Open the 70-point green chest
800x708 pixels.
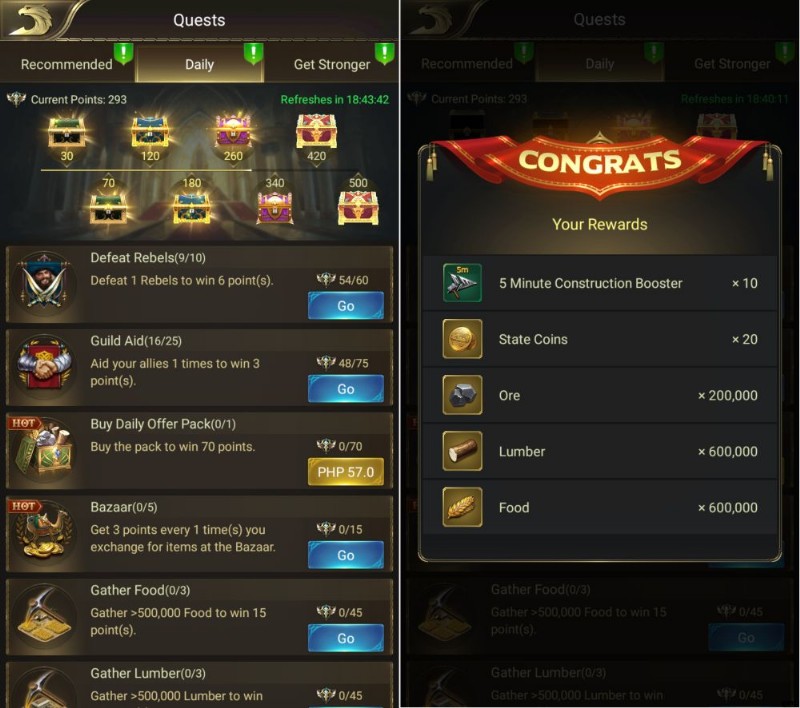108,208
